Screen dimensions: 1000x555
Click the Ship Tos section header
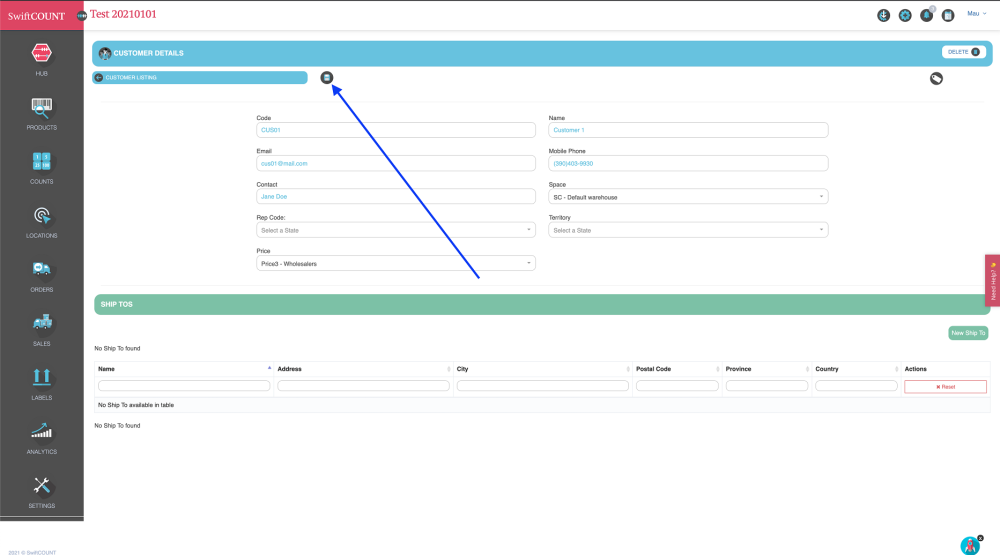(x=542, y=304)
